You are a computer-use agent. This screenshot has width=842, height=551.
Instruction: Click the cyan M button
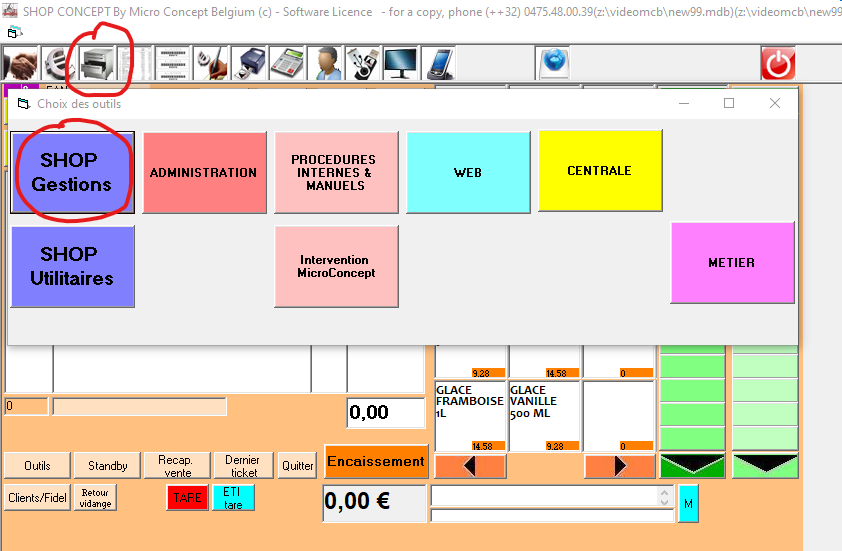pyautogui.click(x=688, y=504)
